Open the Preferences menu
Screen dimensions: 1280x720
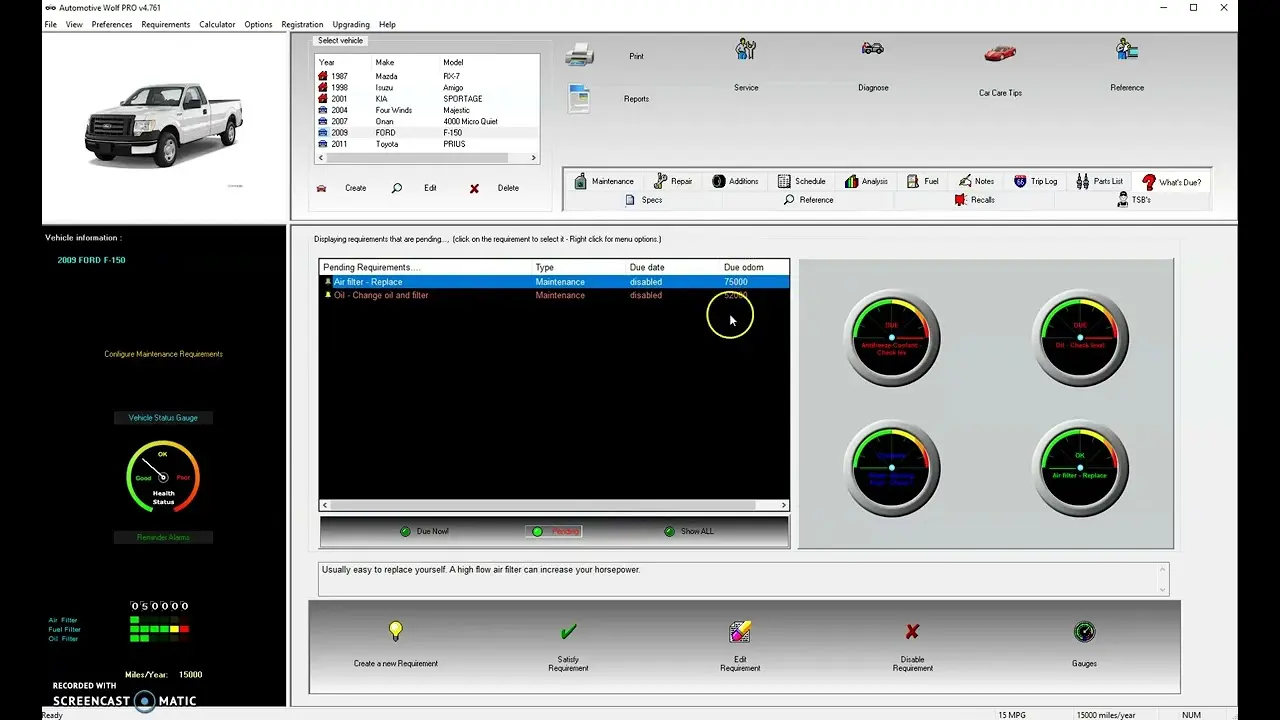[x=112, y=24]
